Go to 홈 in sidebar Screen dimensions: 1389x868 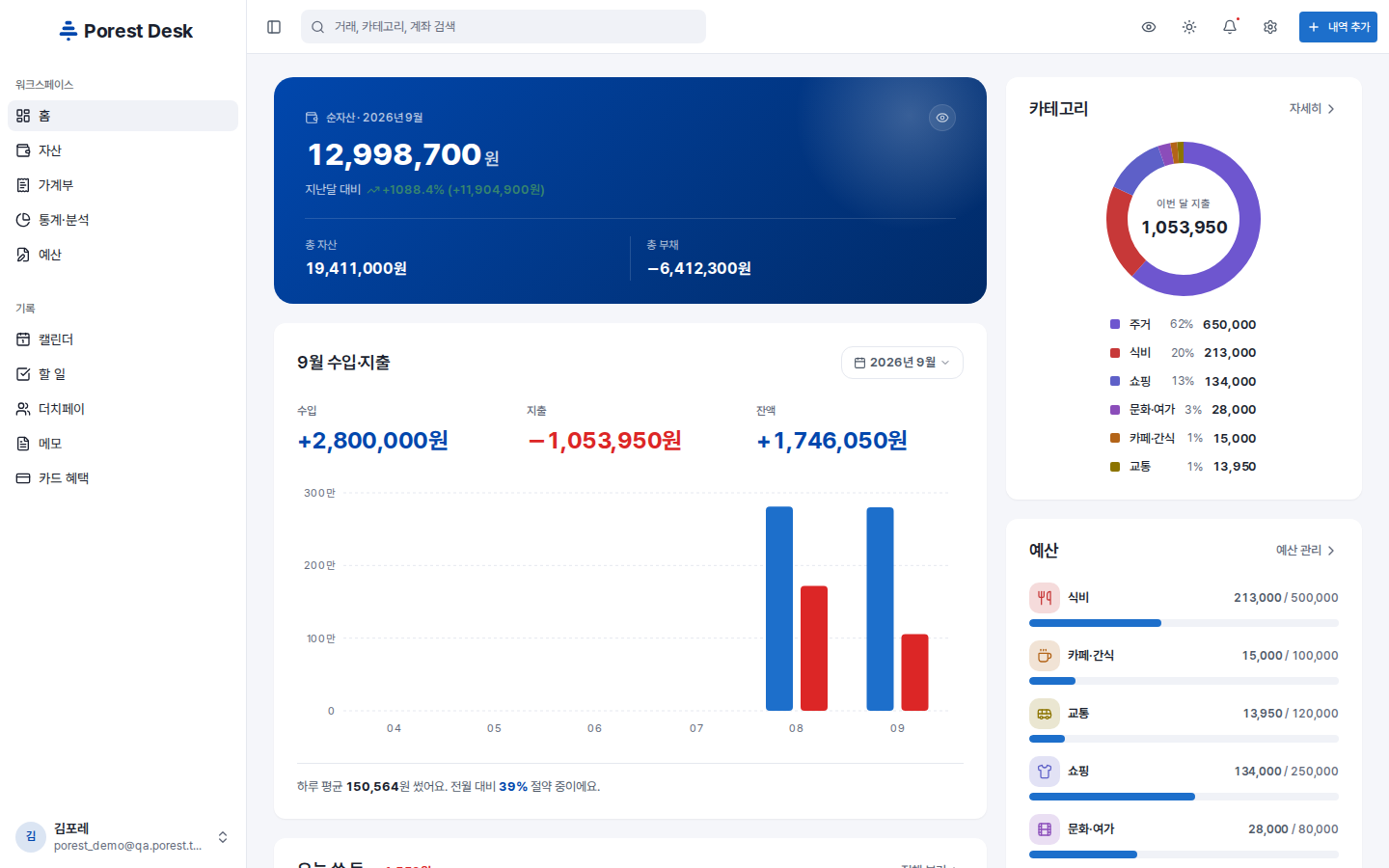pyautogui.click(x=123, y=116)
